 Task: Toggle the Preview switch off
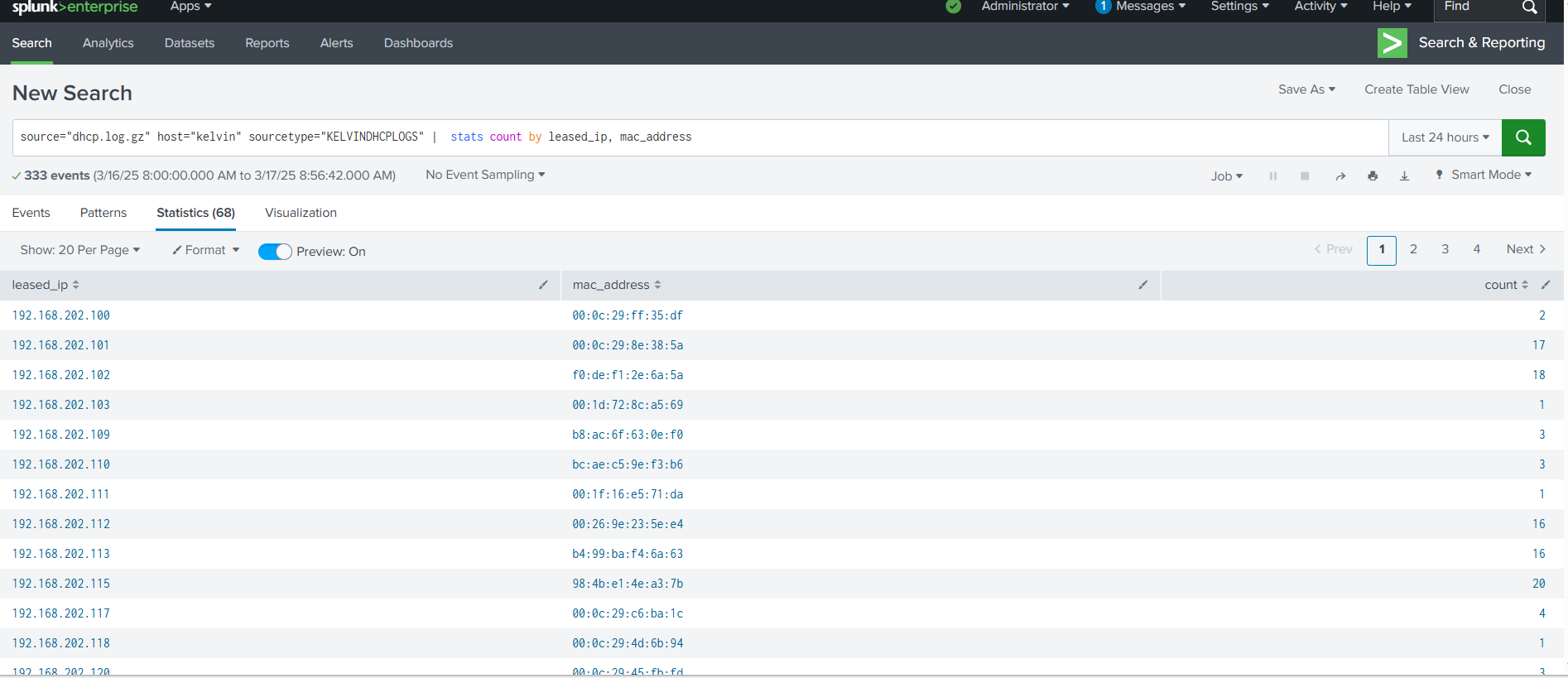275,252
